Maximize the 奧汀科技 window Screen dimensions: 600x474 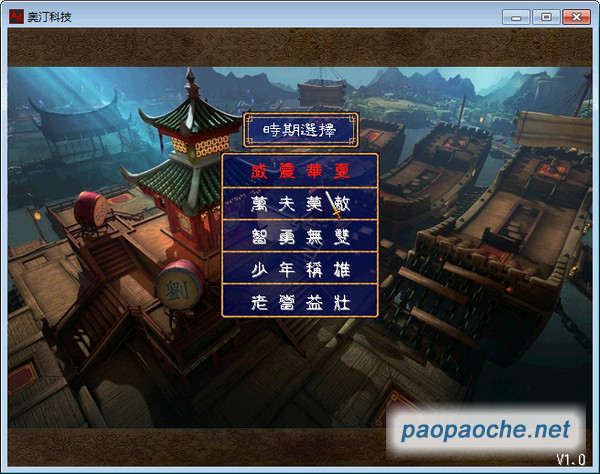coord(546,17)
